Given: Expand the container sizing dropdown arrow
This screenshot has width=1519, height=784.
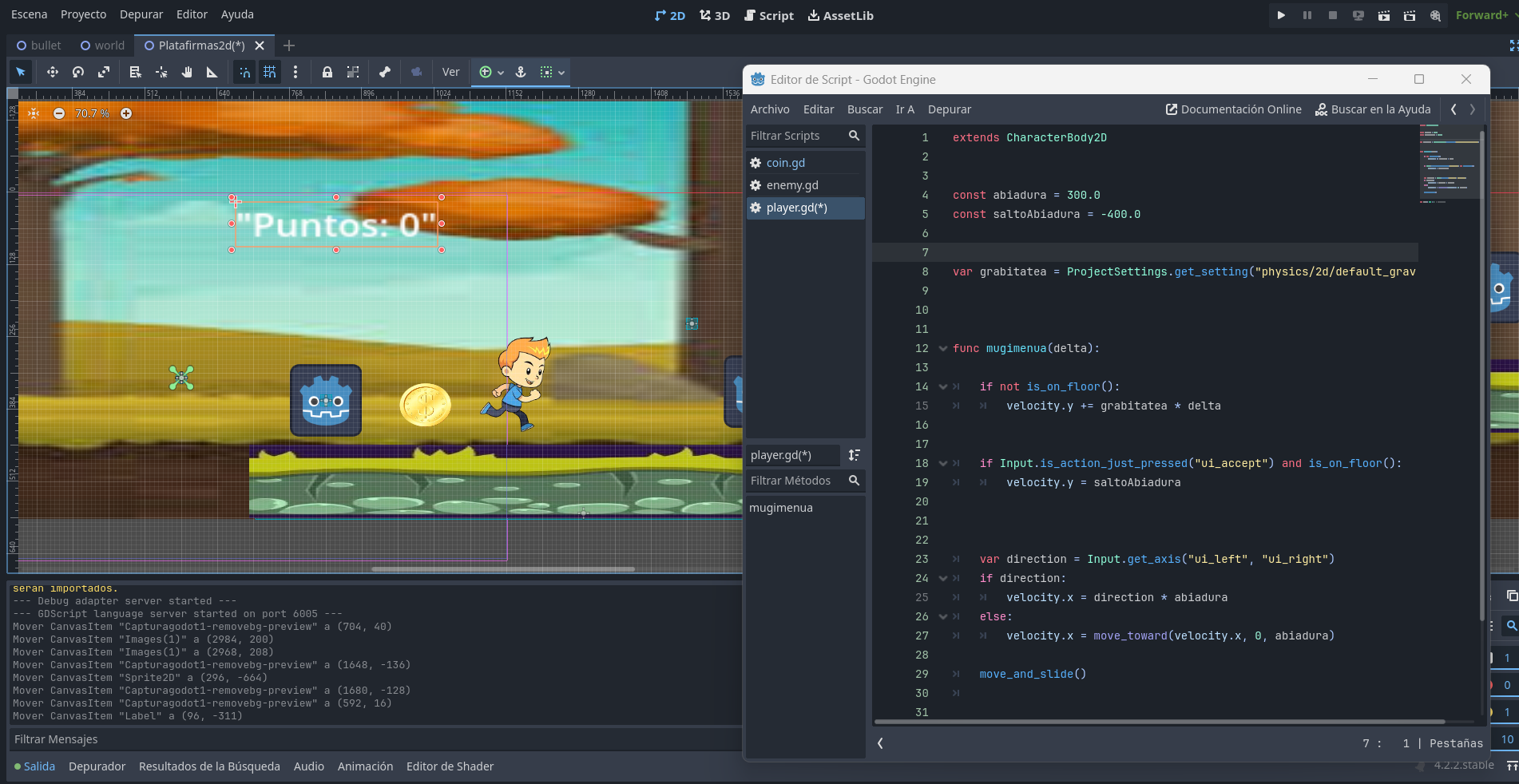Looking at the screenshot, I should coord(561,73).
